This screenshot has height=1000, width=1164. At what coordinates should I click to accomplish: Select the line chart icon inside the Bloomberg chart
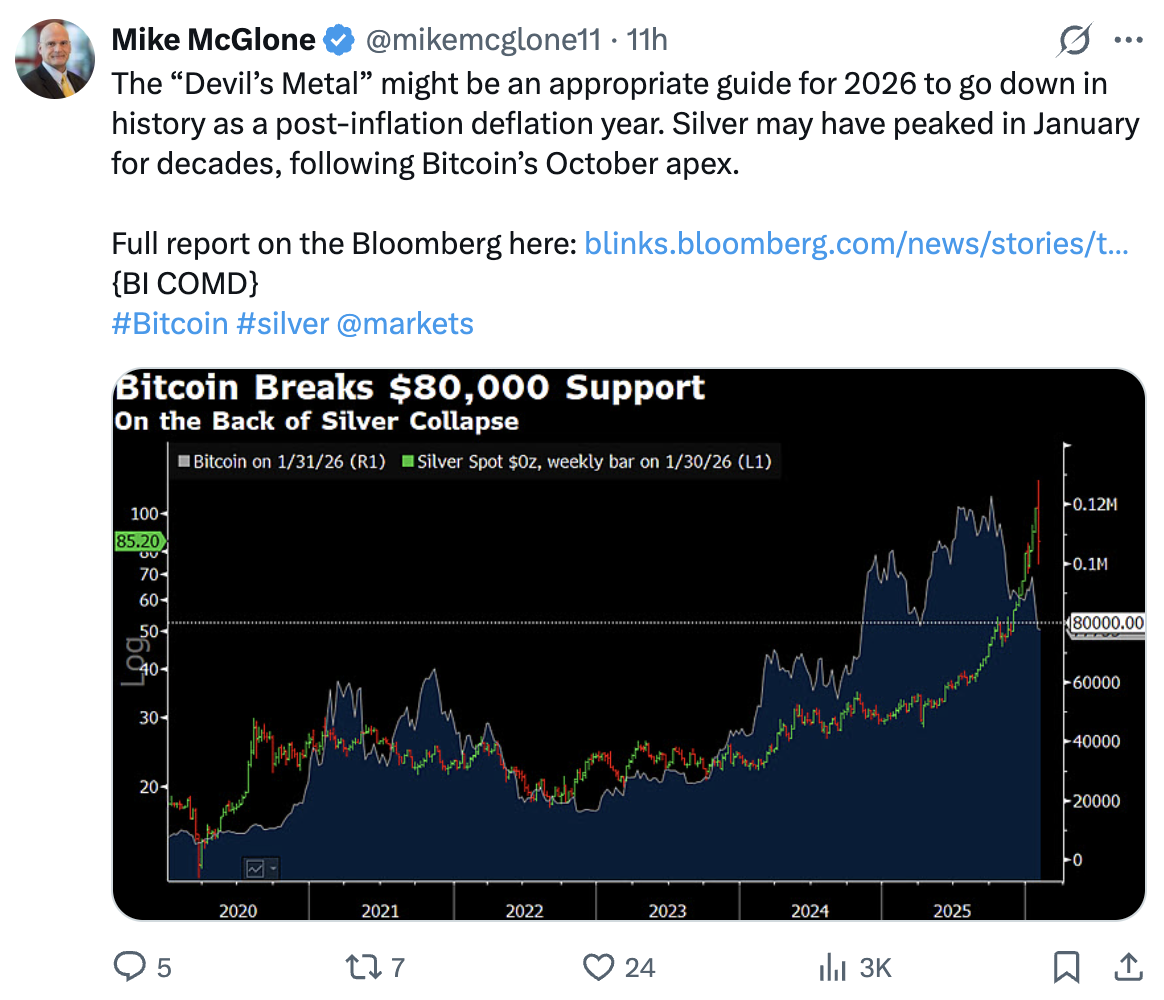[x=253, y=868]
